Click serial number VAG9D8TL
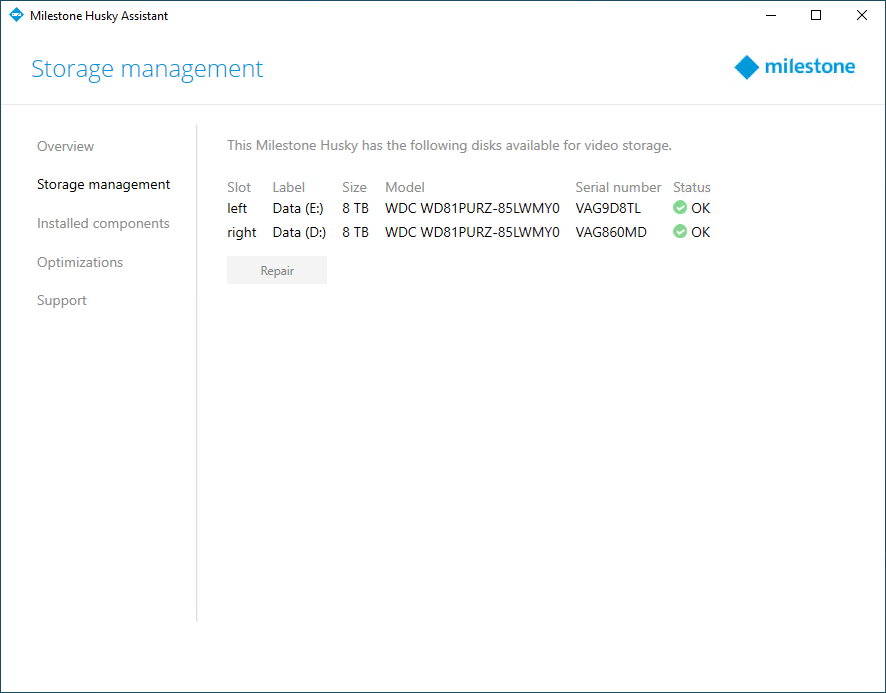Screen dimensions: 886x693 click(x=608, y=208)
